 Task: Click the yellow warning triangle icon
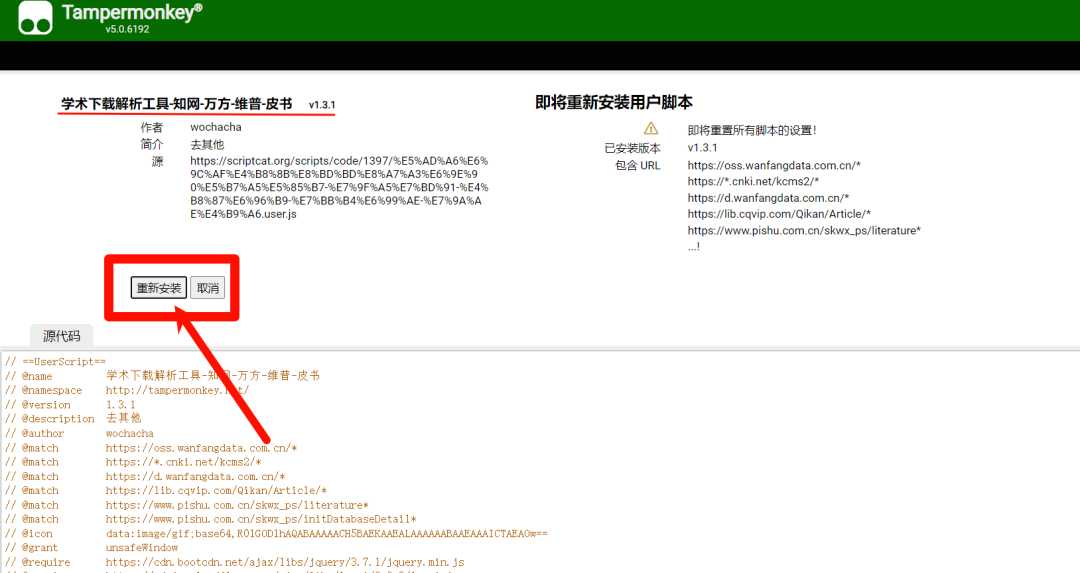(651, 129)
